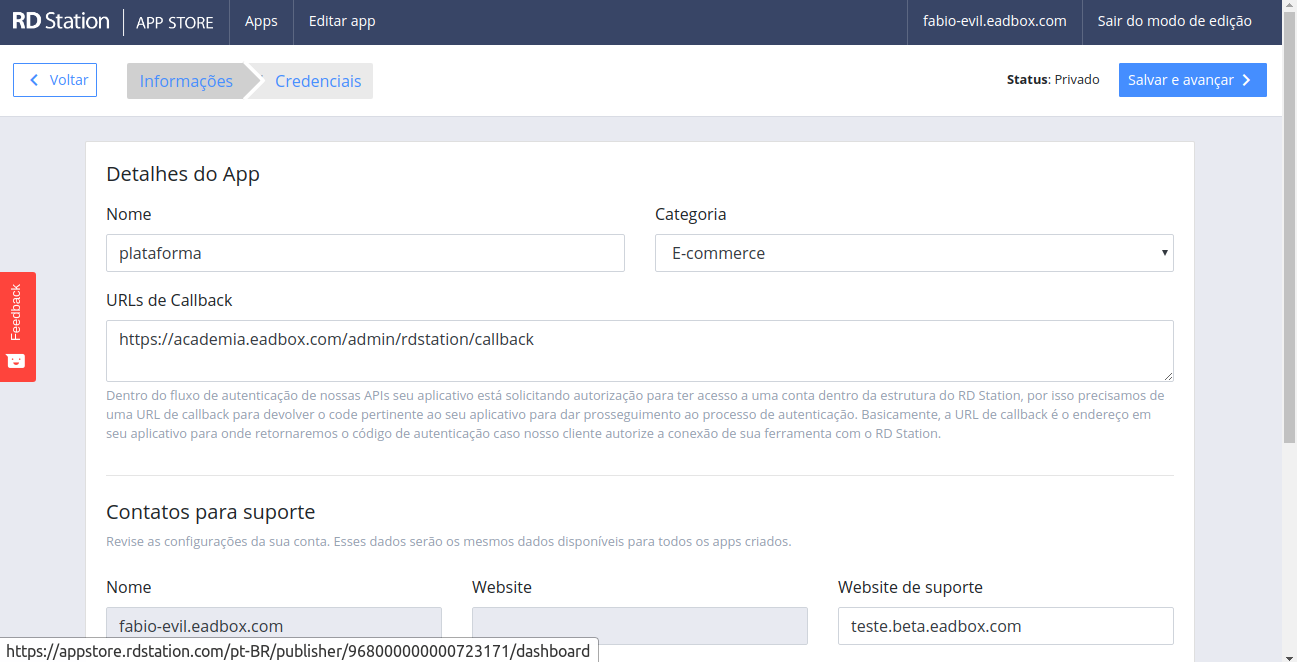Image resolution: width=1297 pixels, height=662 pixels.
Task: Click the Contatos para suporte heading
Action: click(211, 512)
